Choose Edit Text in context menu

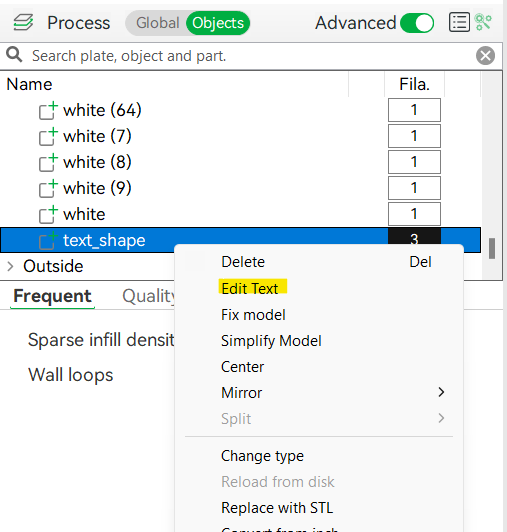[319, 288]
